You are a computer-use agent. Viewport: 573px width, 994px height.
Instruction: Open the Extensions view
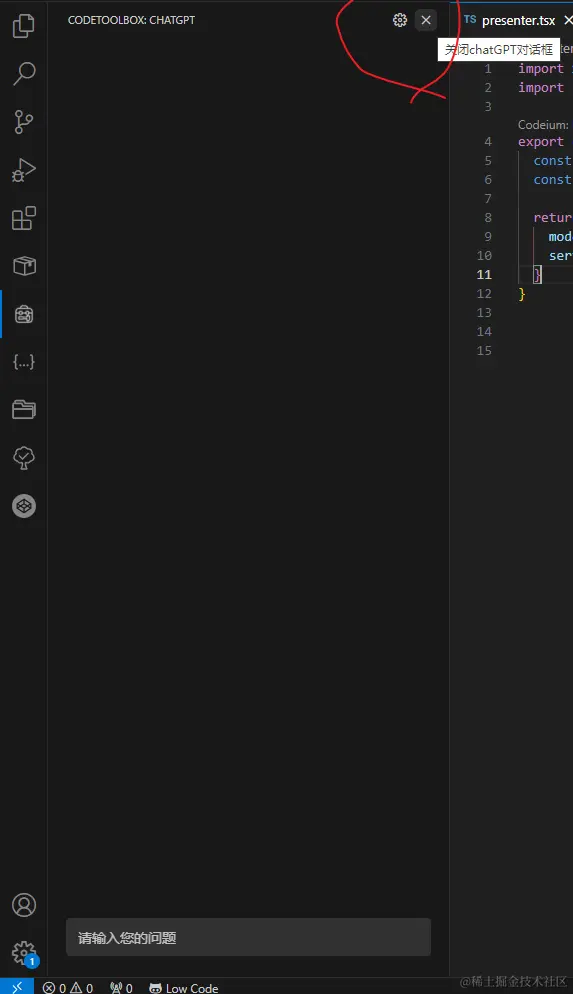coord(23,219)
